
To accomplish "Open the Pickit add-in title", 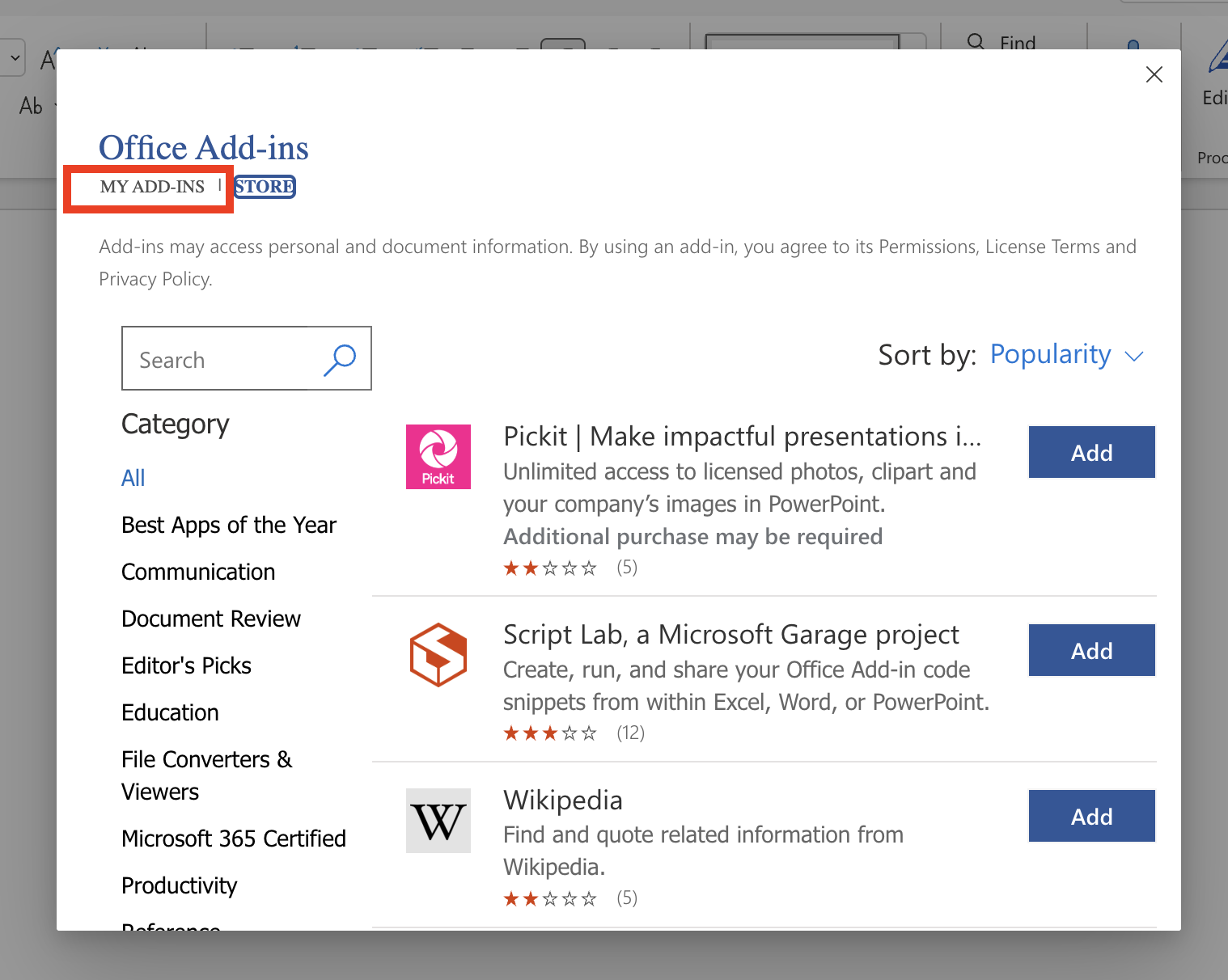I will tap(743, 437).
